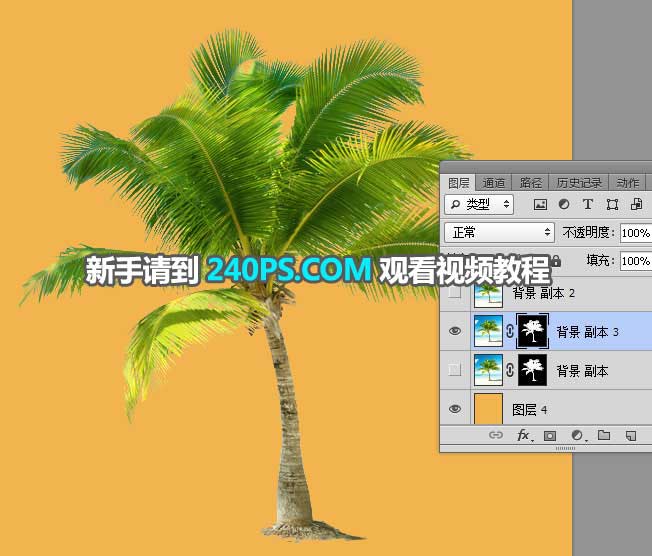This screenshot has height=556, width=652.
Task: Select 背景 副本 3 layer mask thumbnail
Action: [x=532, y=331]
